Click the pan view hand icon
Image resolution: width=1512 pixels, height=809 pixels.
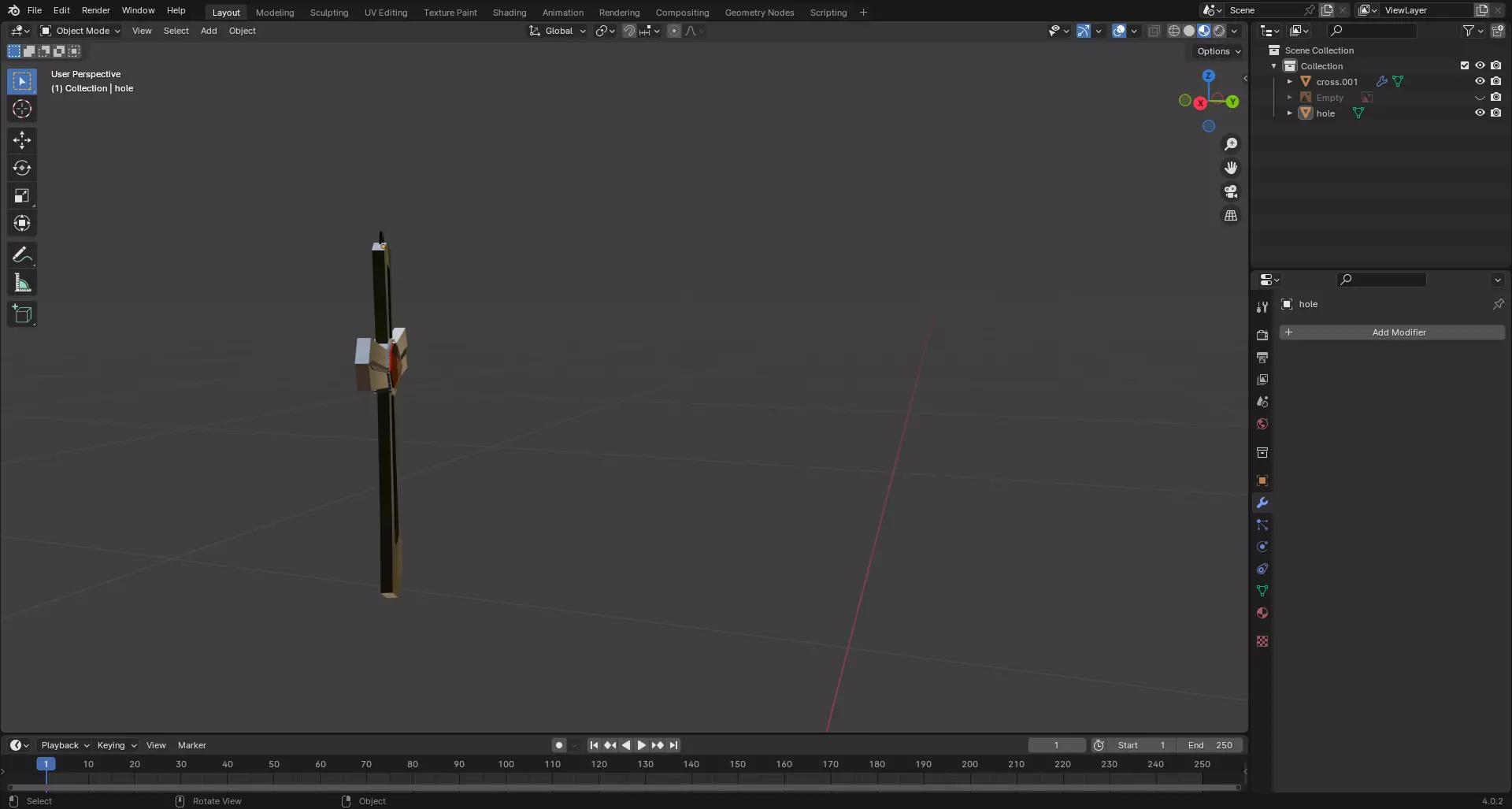click(x=1231, y=168)
